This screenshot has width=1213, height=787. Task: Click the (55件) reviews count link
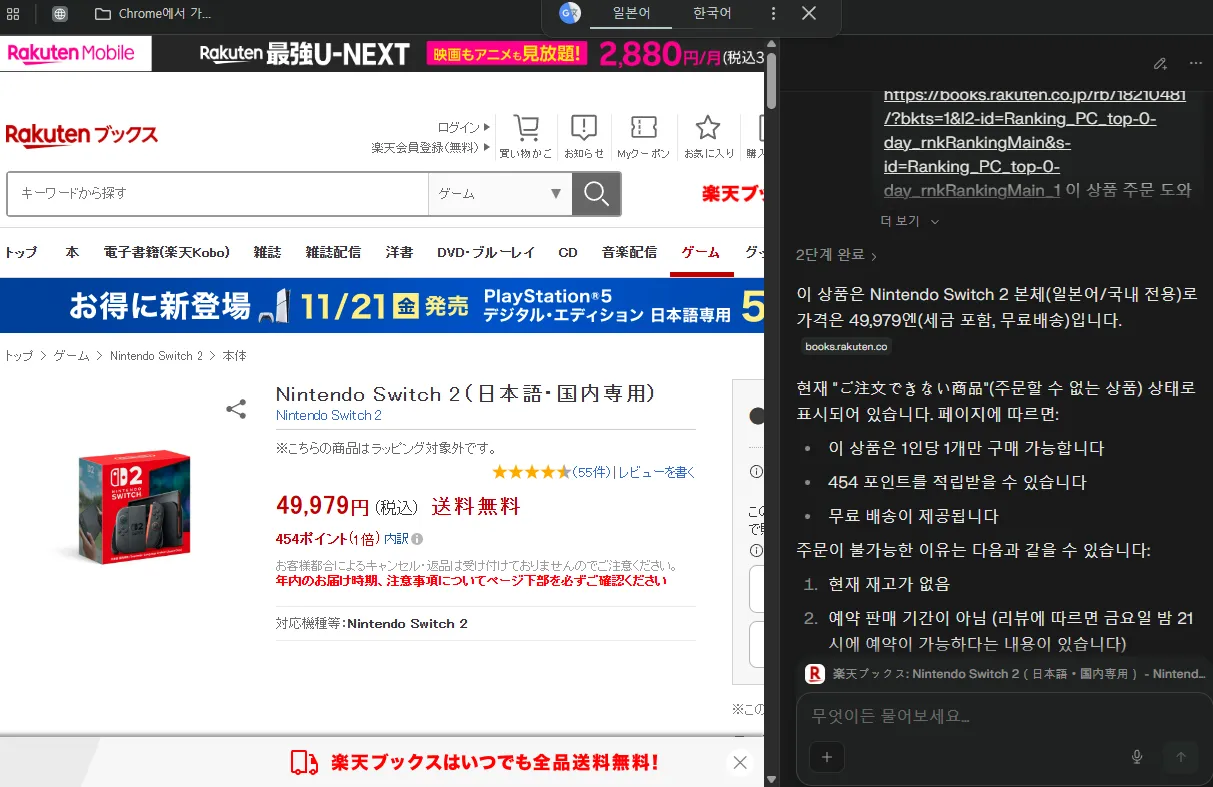click(x=591, y=472)
